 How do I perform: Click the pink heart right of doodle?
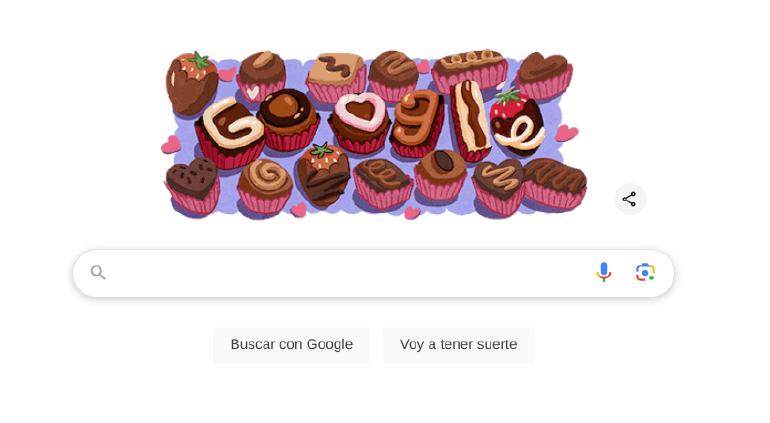pos(567,133)
